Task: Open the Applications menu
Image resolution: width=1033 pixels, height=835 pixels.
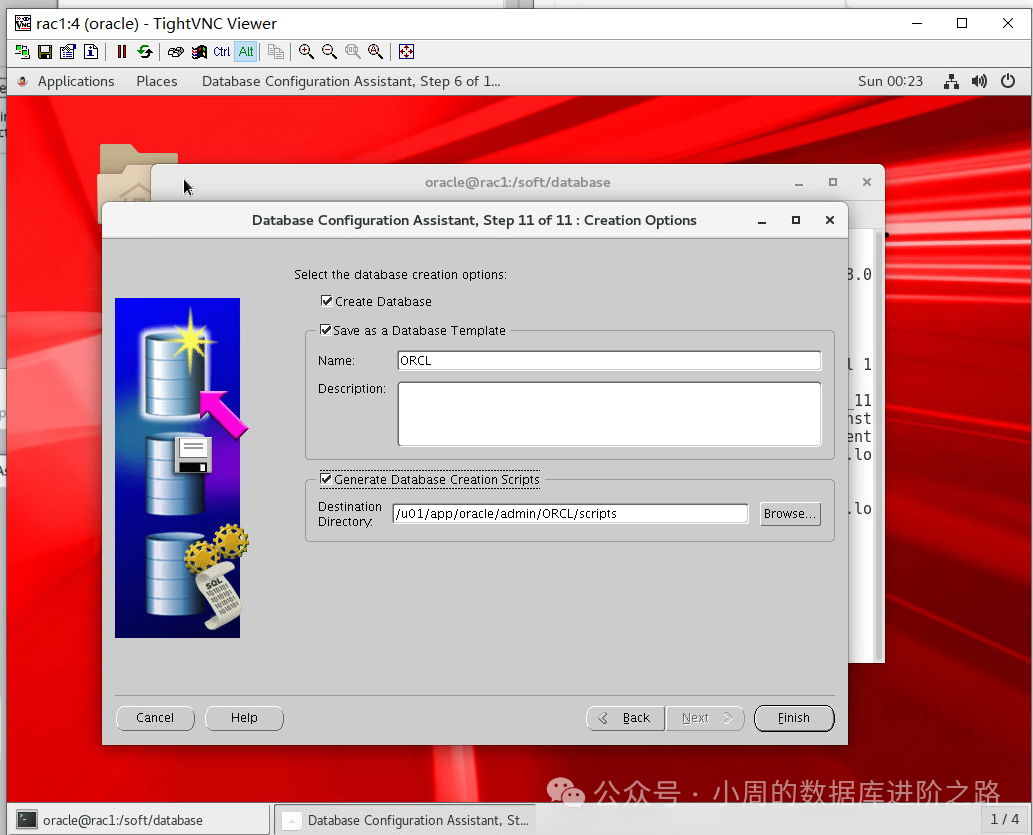Action: pyautogui.click(x=76, y=81)
